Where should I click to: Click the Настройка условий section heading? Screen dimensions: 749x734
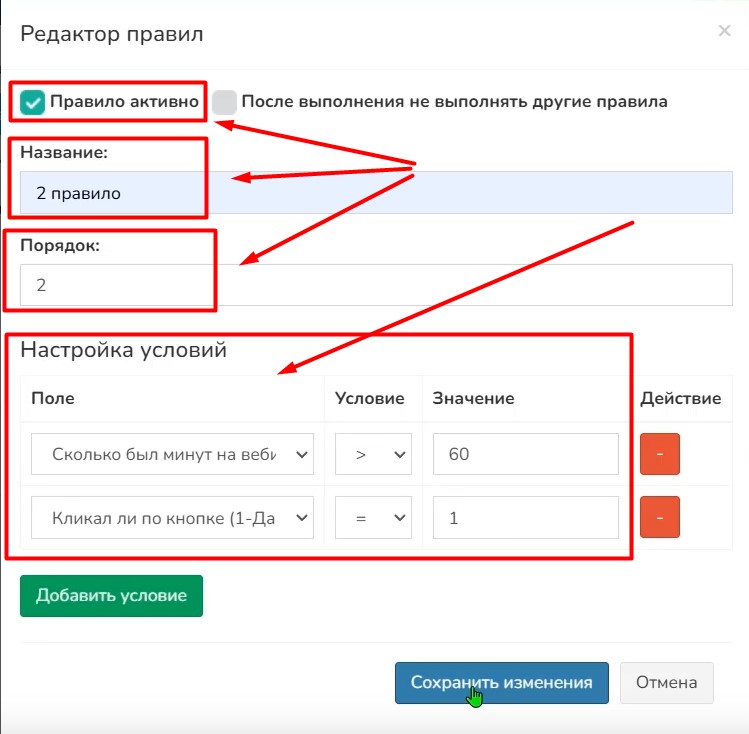pyautogui.click(x=123, y=351)
